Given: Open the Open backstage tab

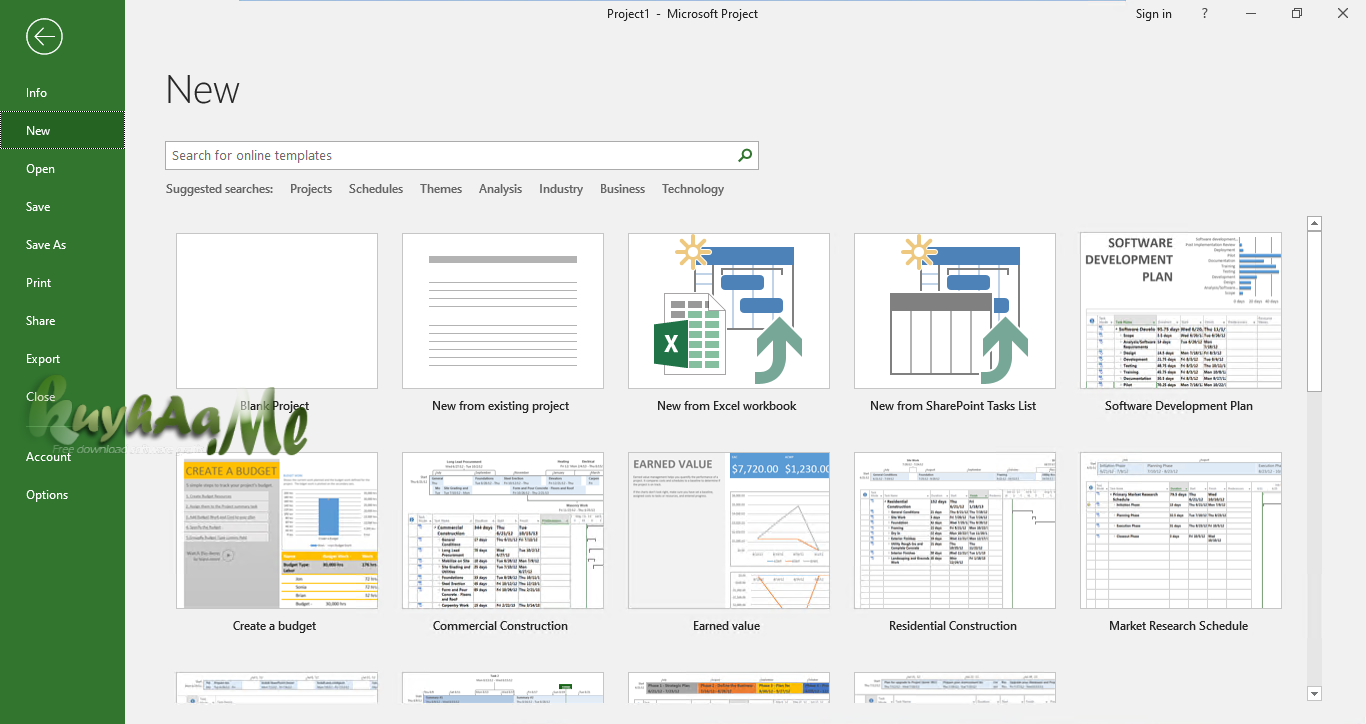Looking at the screenshot, I should pos(62,169).
